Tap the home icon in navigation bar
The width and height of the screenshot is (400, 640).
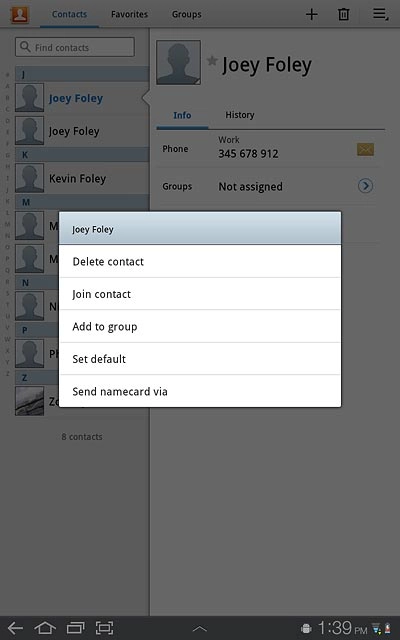(x=45, y=628)
